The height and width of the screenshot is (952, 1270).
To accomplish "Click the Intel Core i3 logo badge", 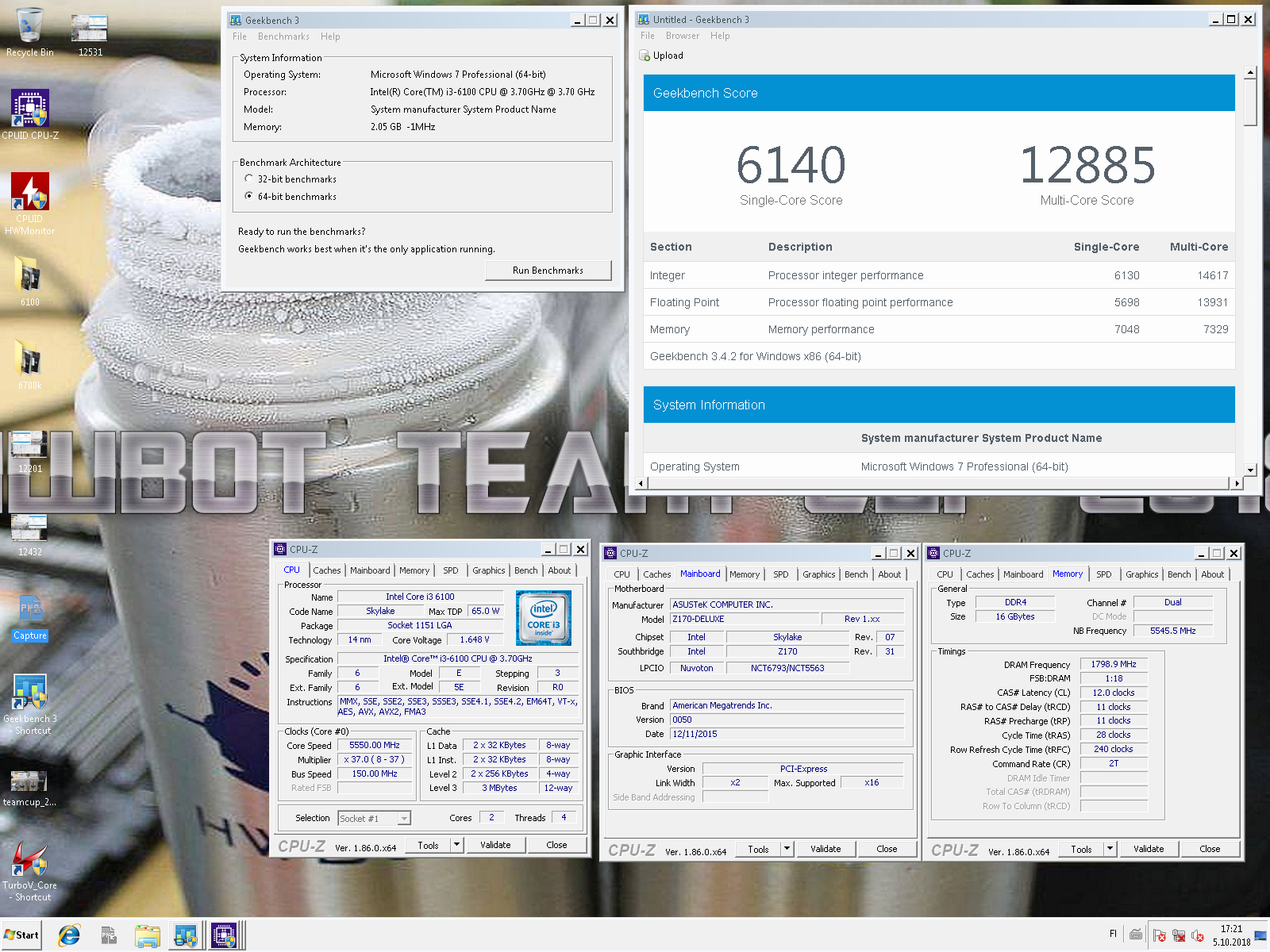I will click(x=544, y=617).
